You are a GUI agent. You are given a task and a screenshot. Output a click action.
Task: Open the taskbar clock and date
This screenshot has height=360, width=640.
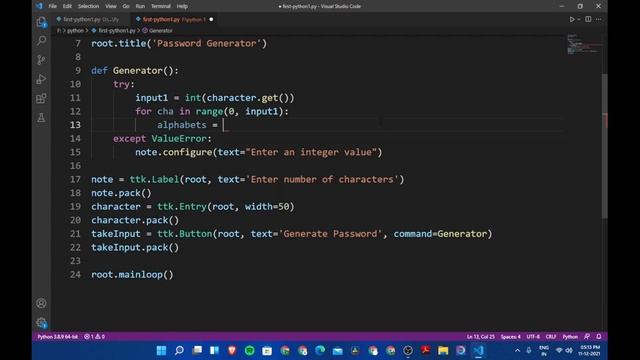point(589,351)
